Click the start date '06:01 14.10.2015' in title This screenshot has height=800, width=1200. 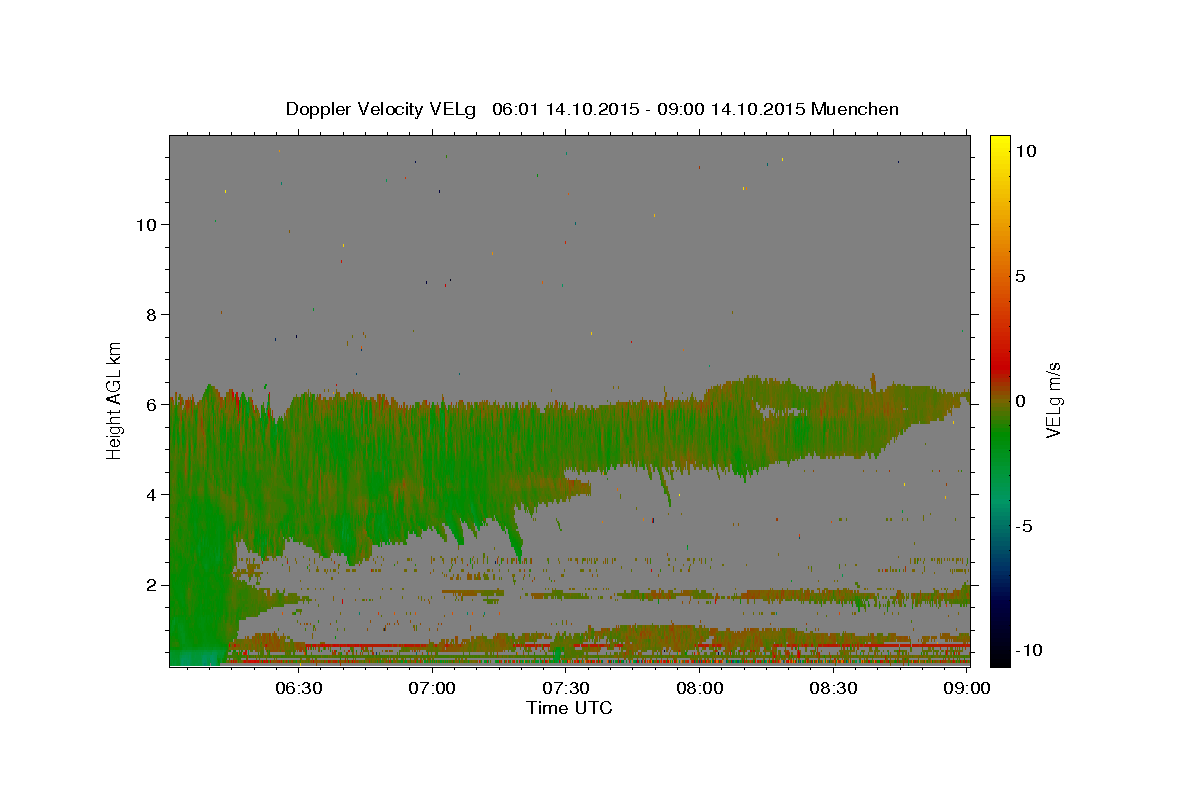click(x=564, y=109)
